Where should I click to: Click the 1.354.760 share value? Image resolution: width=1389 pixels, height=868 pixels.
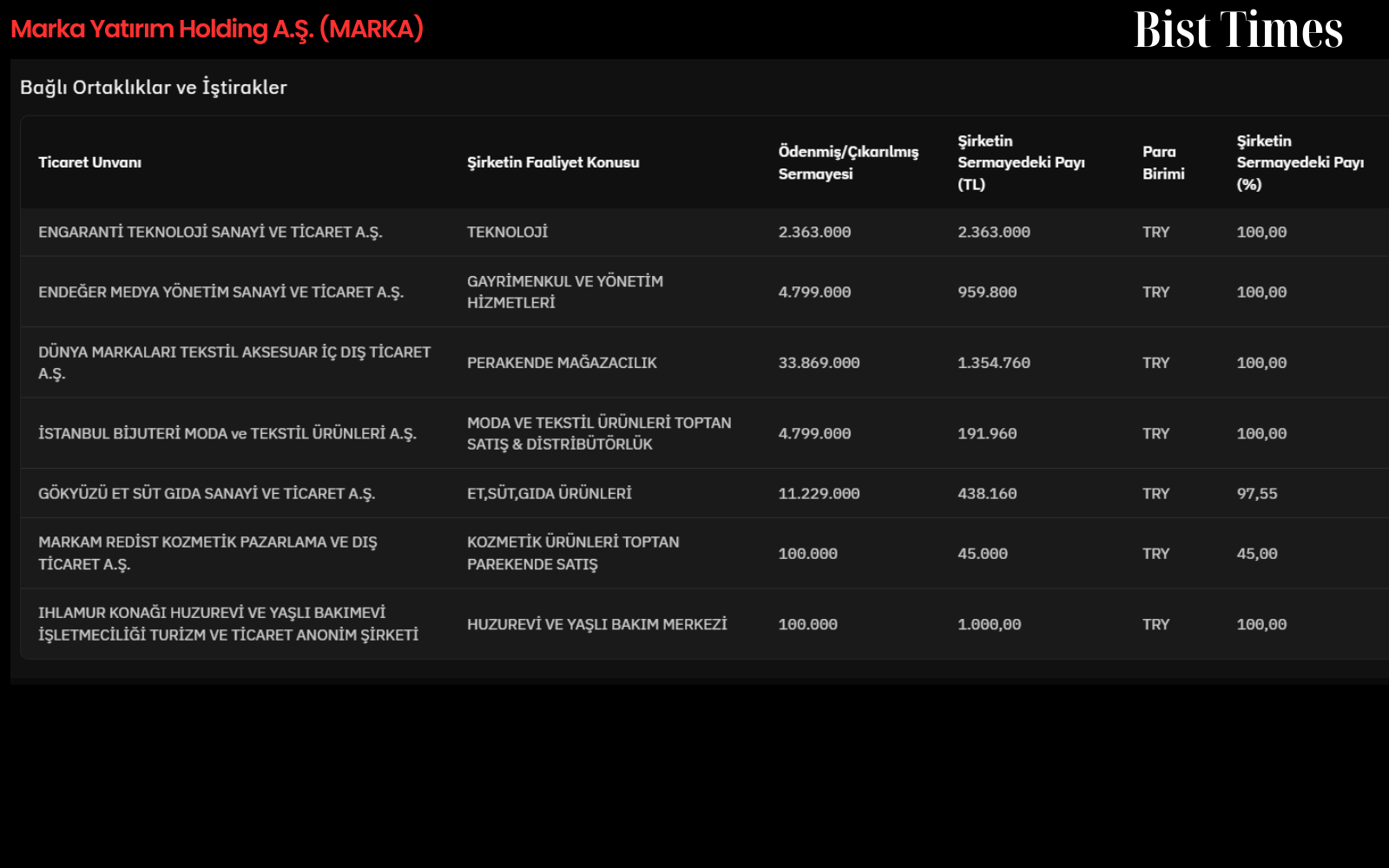[994, 362]
